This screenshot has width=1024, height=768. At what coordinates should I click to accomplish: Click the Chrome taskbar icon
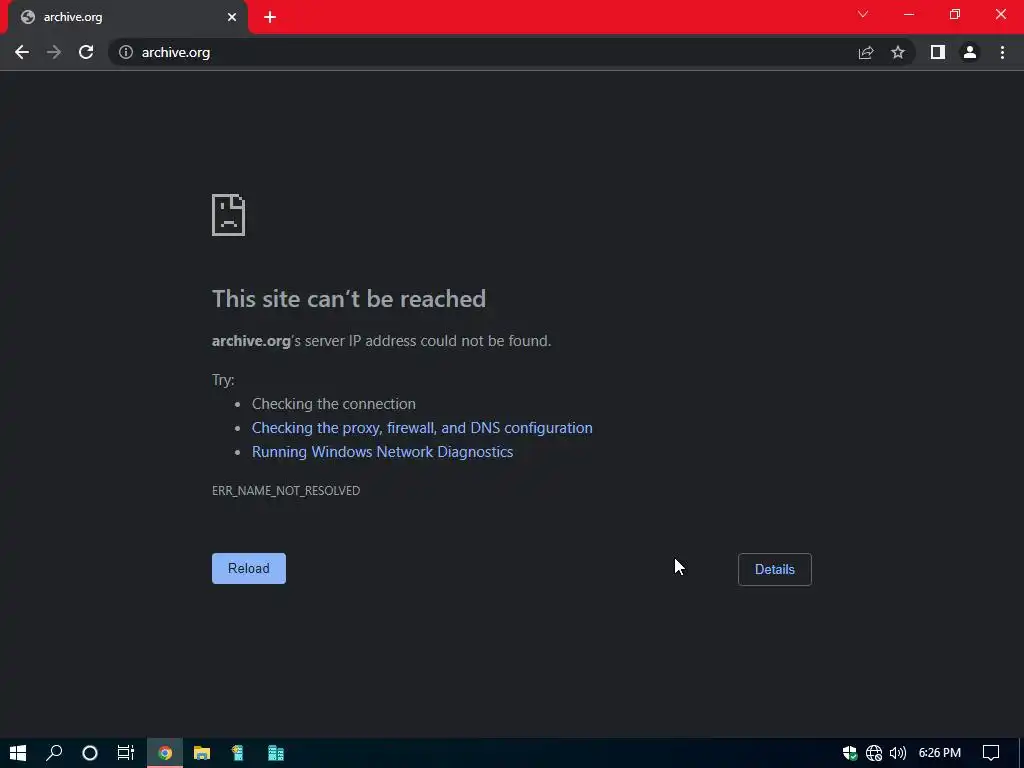pos(165,753)
